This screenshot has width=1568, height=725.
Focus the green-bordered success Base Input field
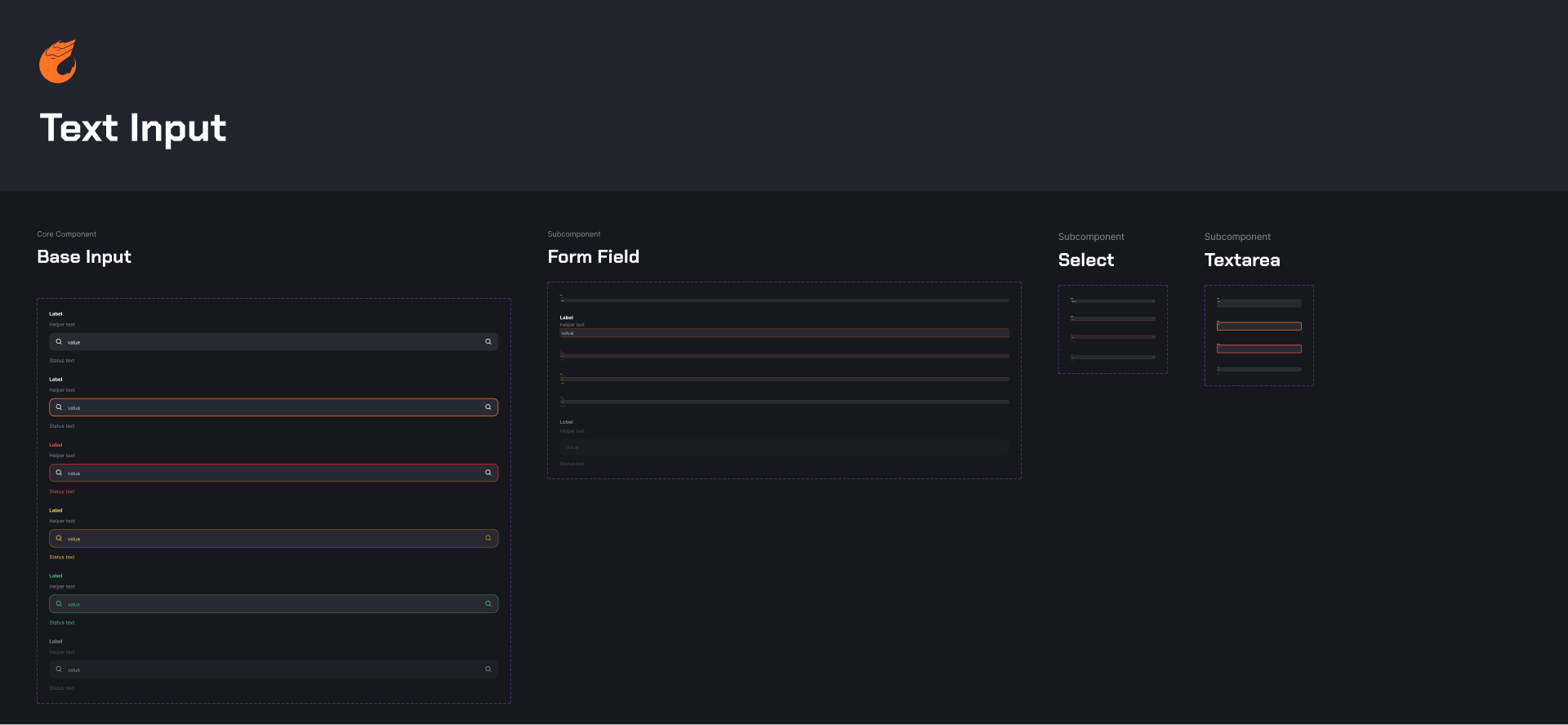[274, 604]
